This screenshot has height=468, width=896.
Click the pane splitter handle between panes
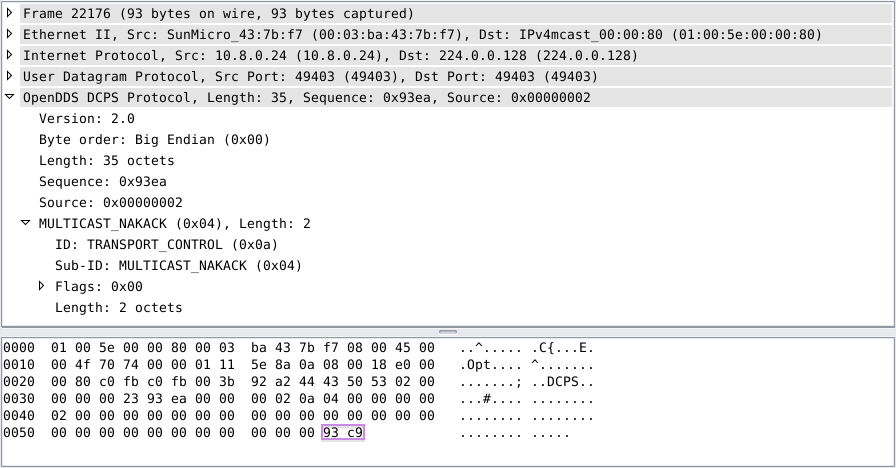pyautogui.click(x=448, y=331)
